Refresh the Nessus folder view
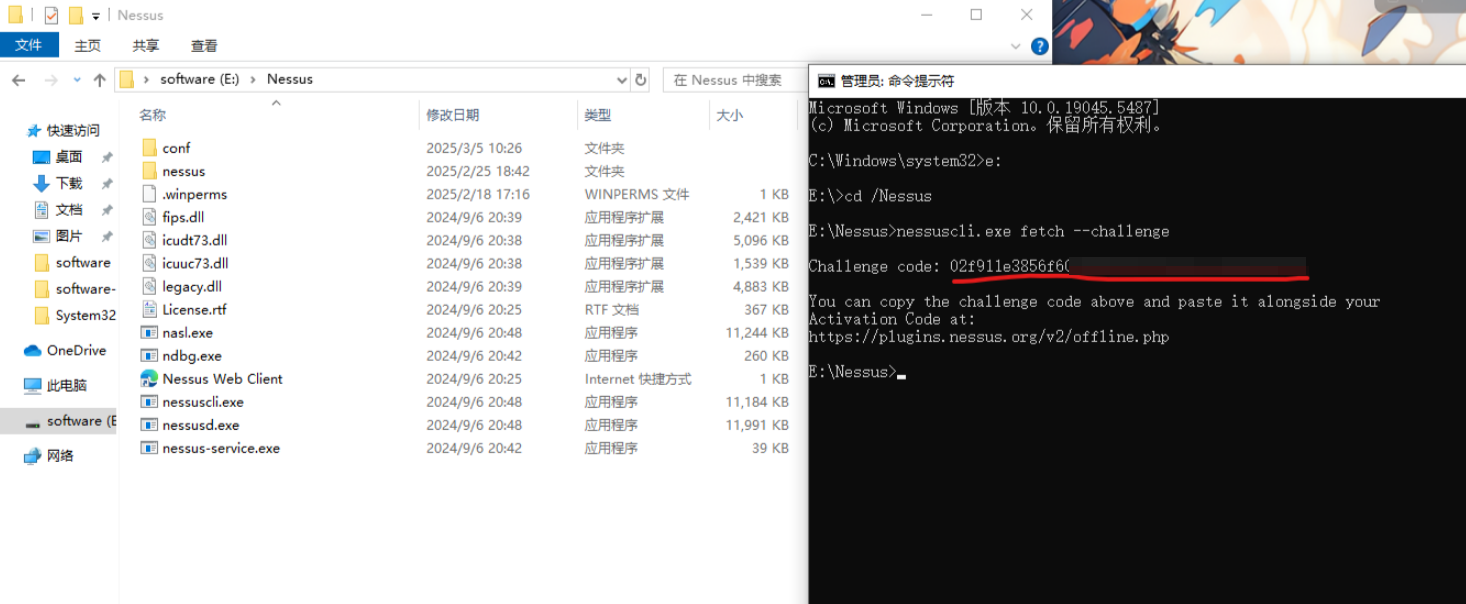Image resolution: width=1466 pixels, height=604 pixels. [641, 80]
